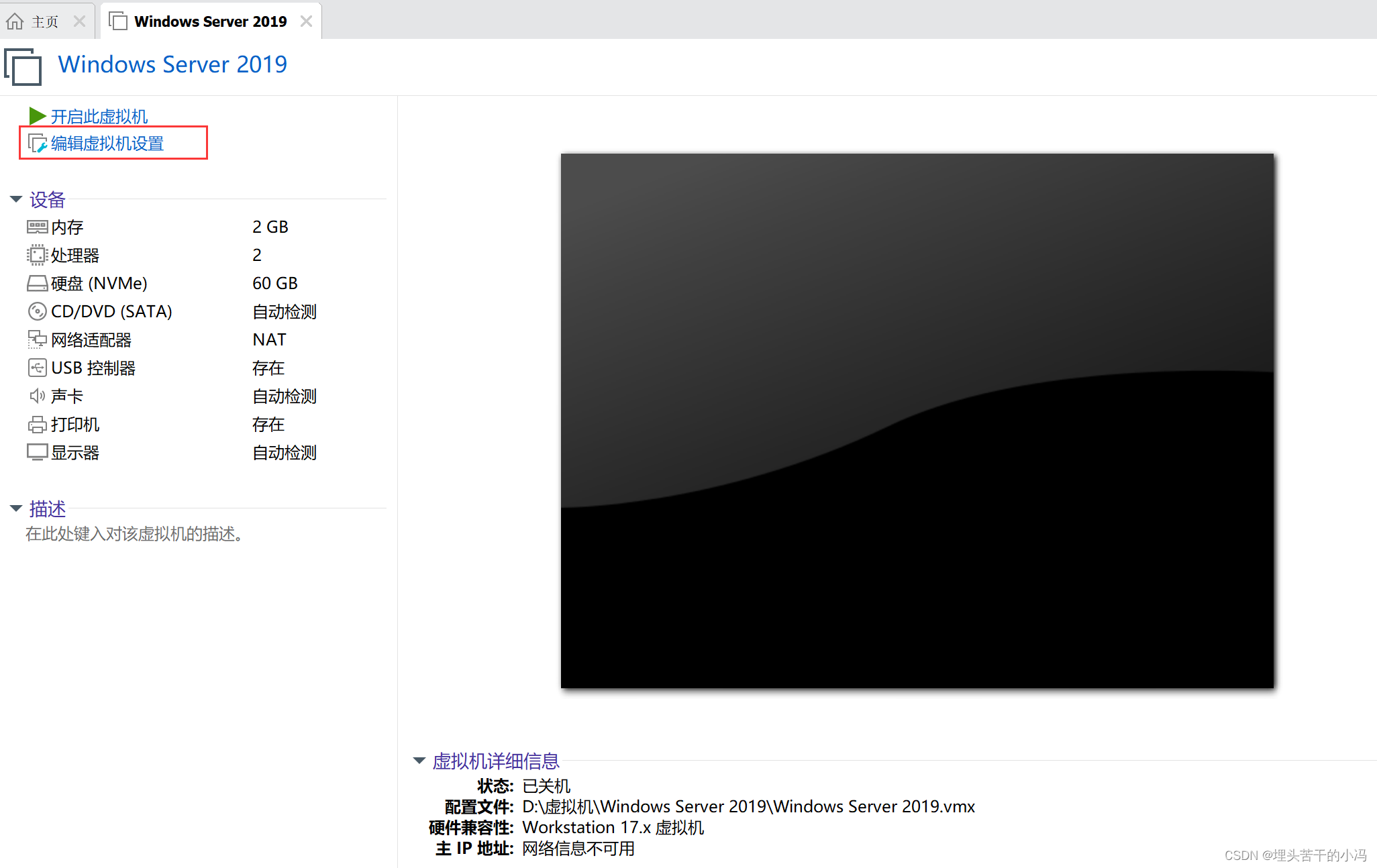Image resolution: width=1377 pixels, height=868 pixels.
Task: Collapse the 虚拟机详细信息 details section
Action: pyautogui.click(x=419, y=761)
